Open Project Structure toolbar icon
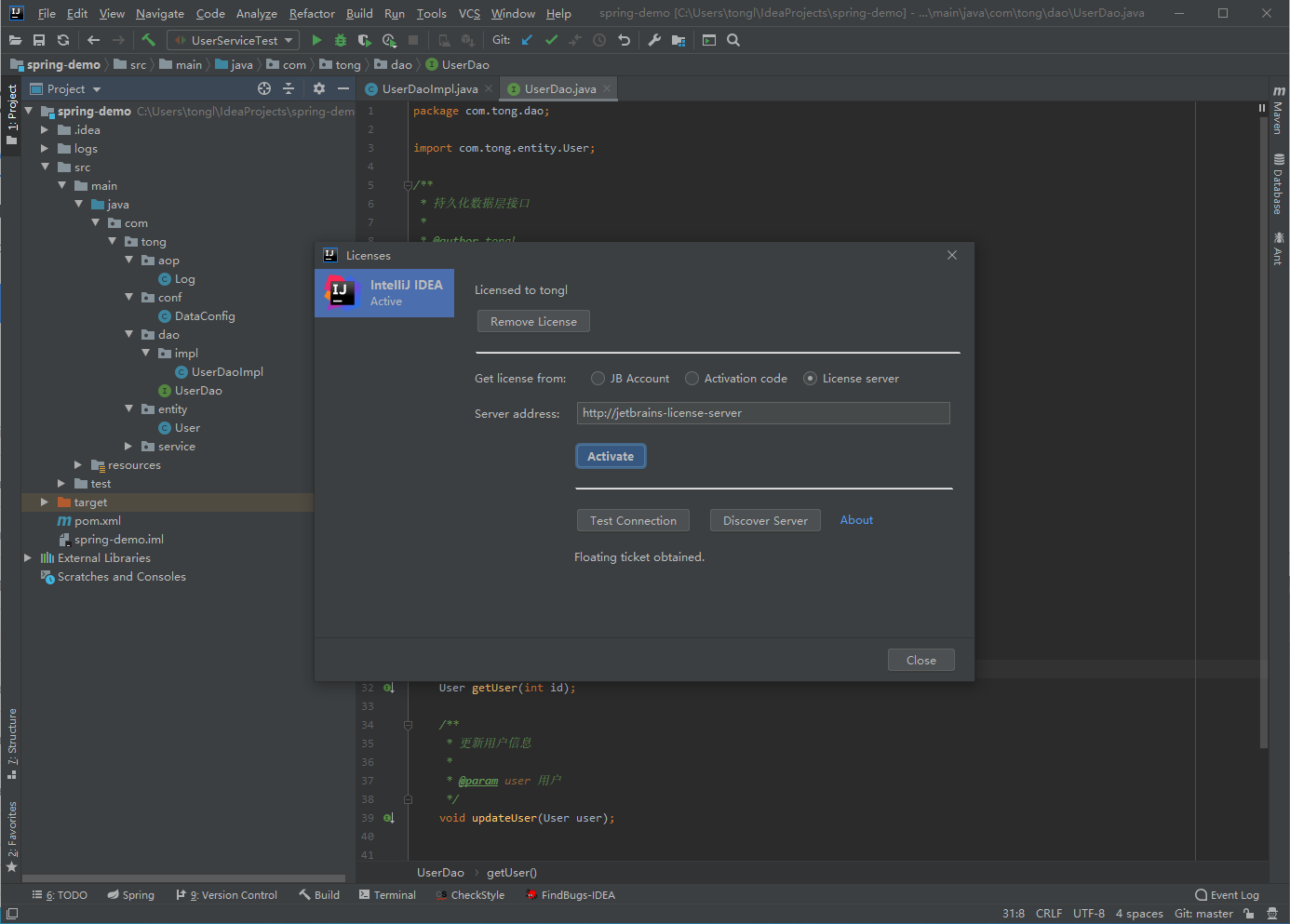Screen dimensions: 1290x924 [x=679, y=40]
